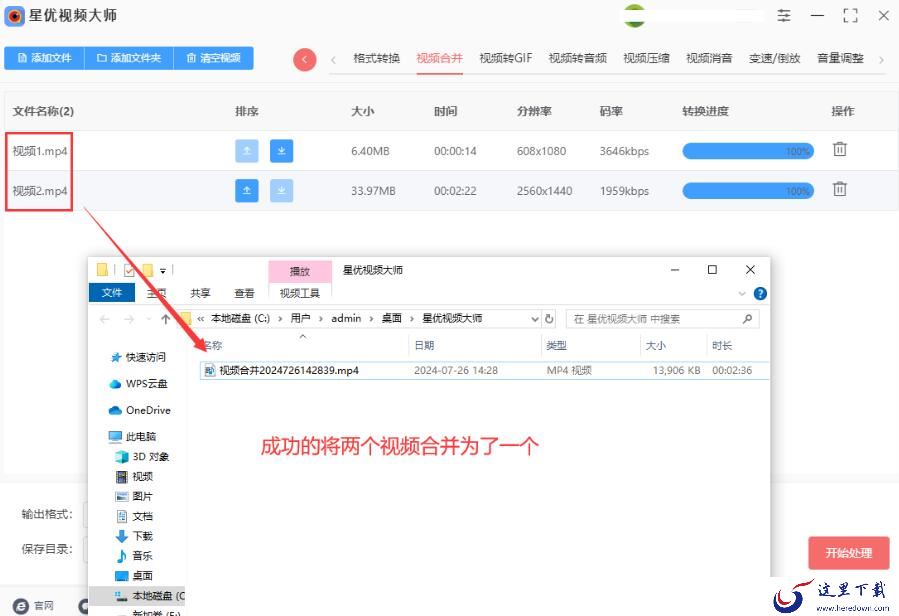Delete 视频2.mp4 with the trash icon
The image size is (899, 616).
(x=839, y=189)
